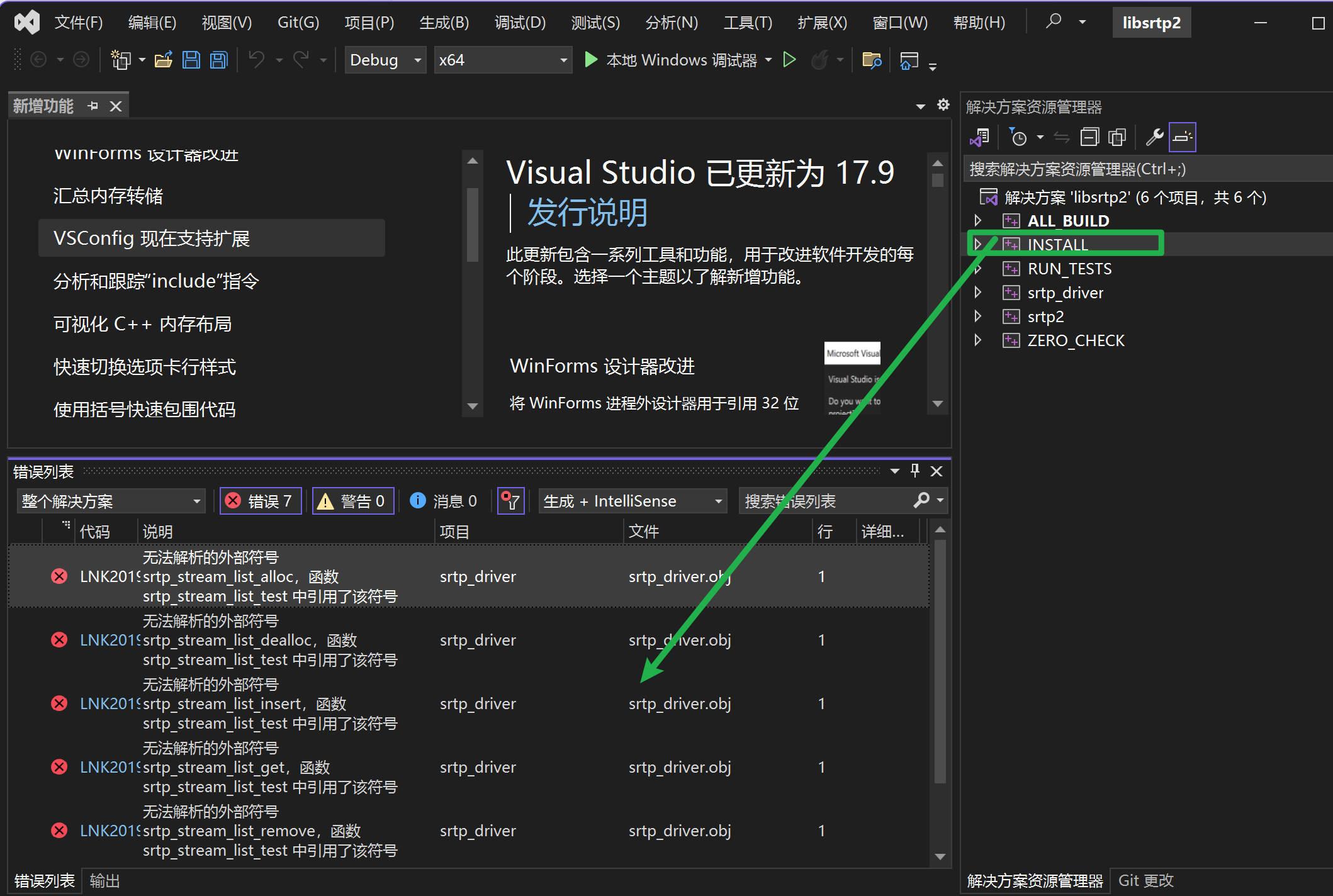Select VSConfig 现在支持扩展 topic
Viewport: 1333px width, 896px height.
(x=211, y=238)
